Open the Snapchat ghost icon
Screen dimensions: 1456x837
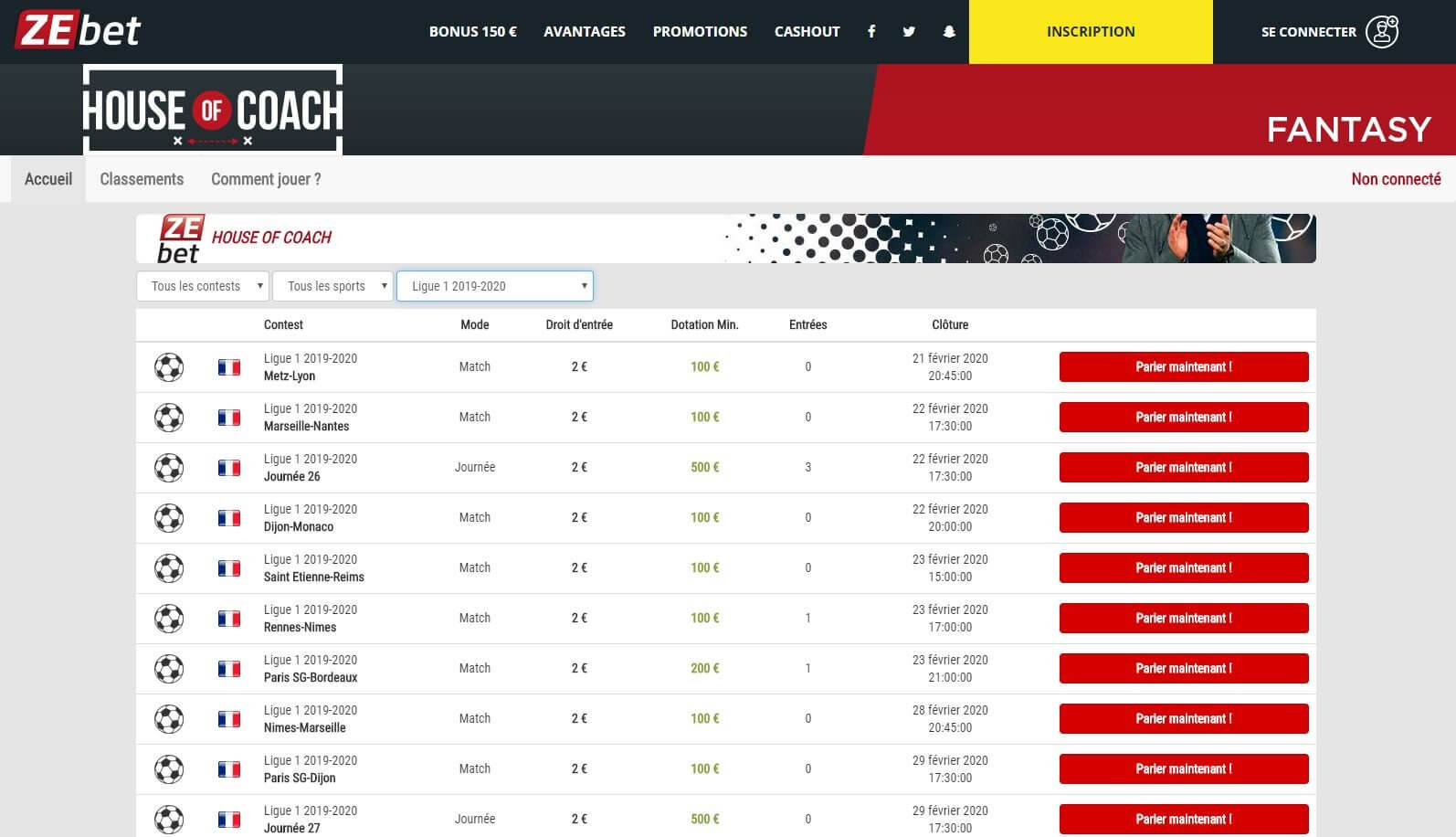click(x=949, y=31)
